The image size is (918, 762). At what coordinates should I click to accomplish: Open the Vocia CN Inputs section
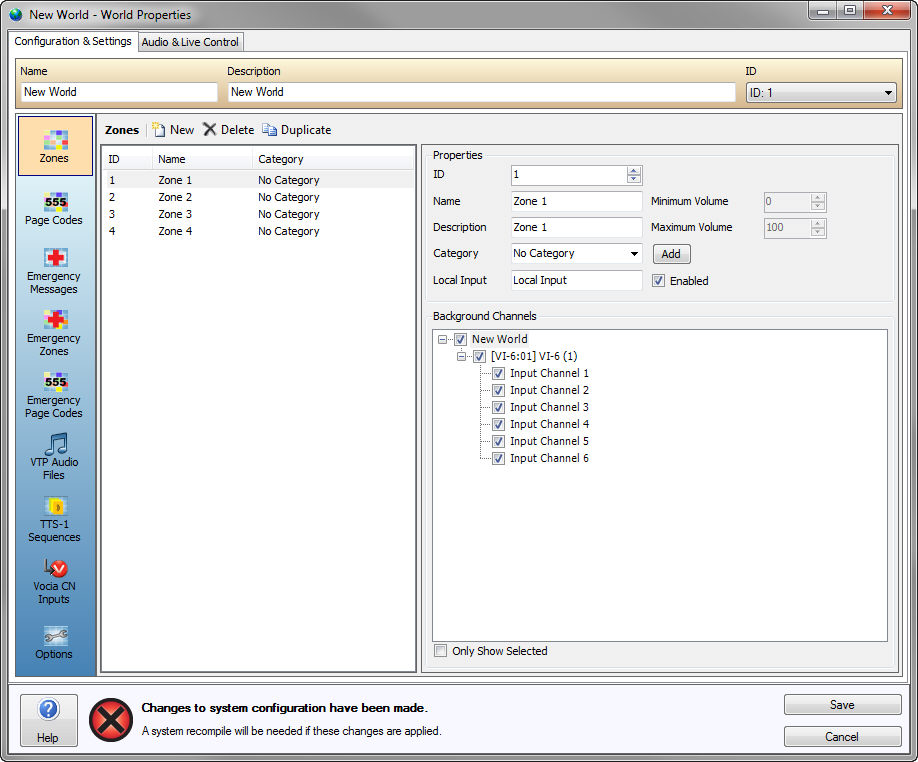(54, 580)
